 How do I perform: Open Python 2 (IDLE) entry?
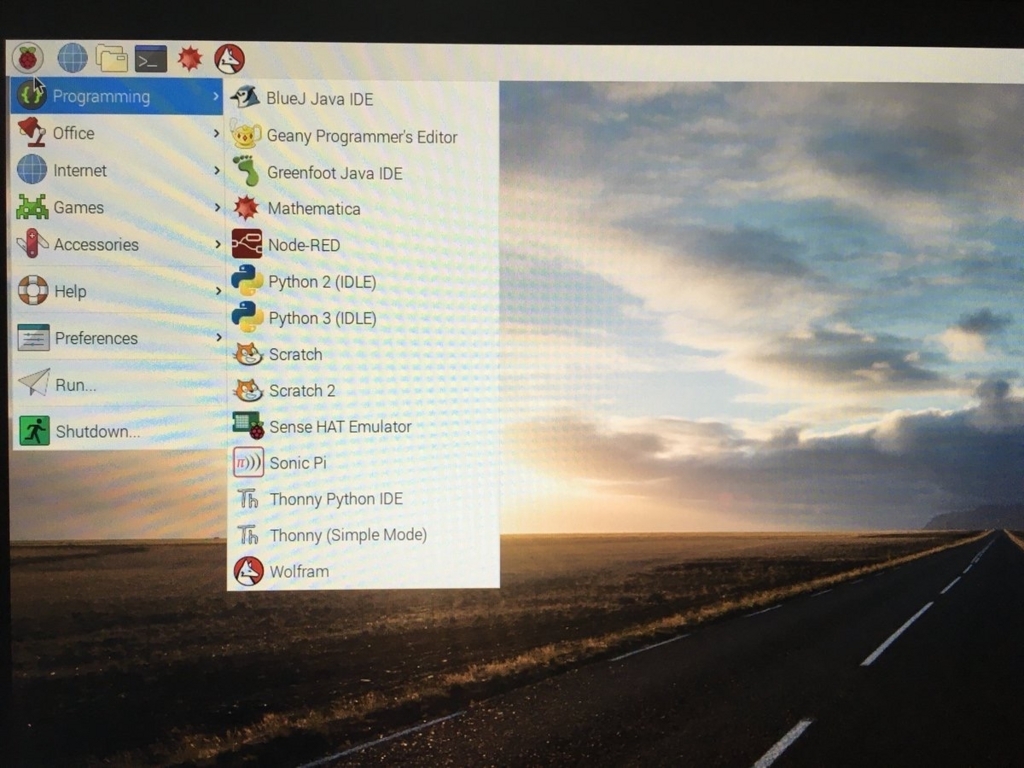363,281
